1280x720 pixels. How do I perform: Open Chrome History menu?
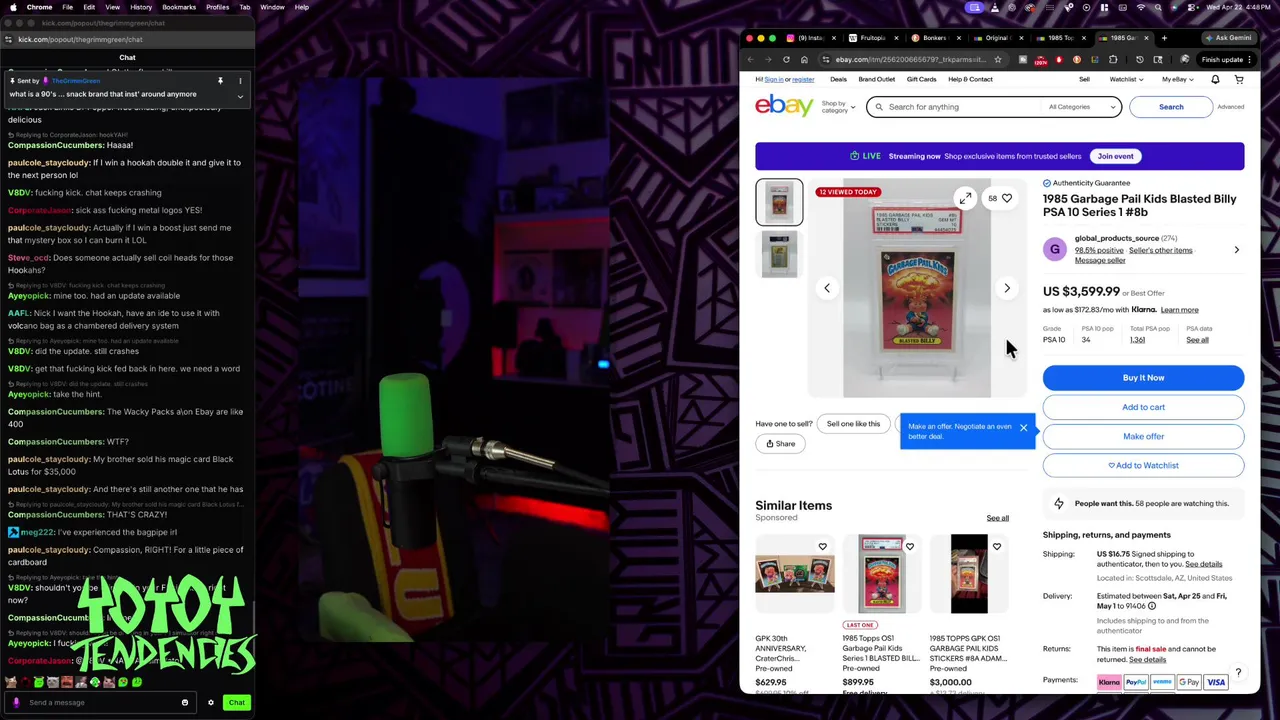click(x=141, y=7)
